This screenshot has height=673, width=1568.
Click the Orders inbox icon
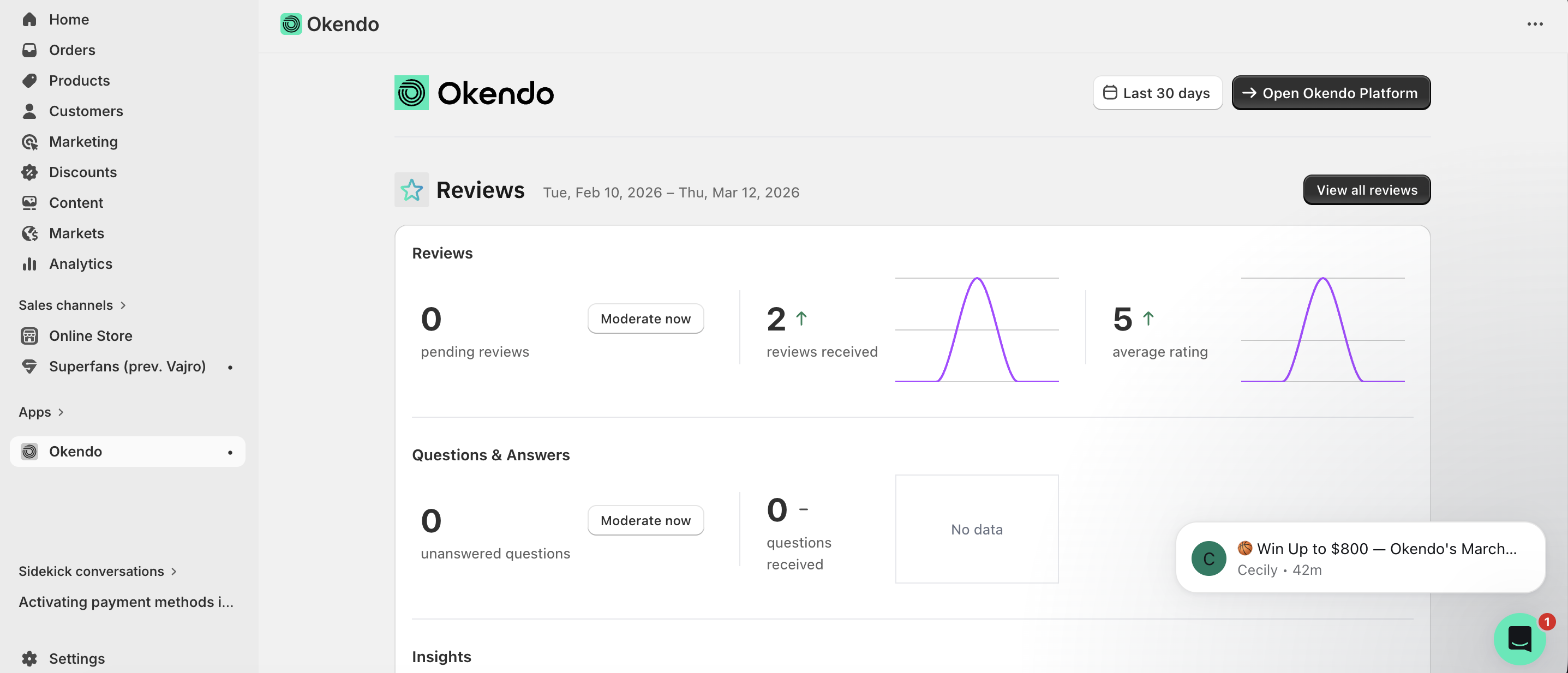point(29,50)
